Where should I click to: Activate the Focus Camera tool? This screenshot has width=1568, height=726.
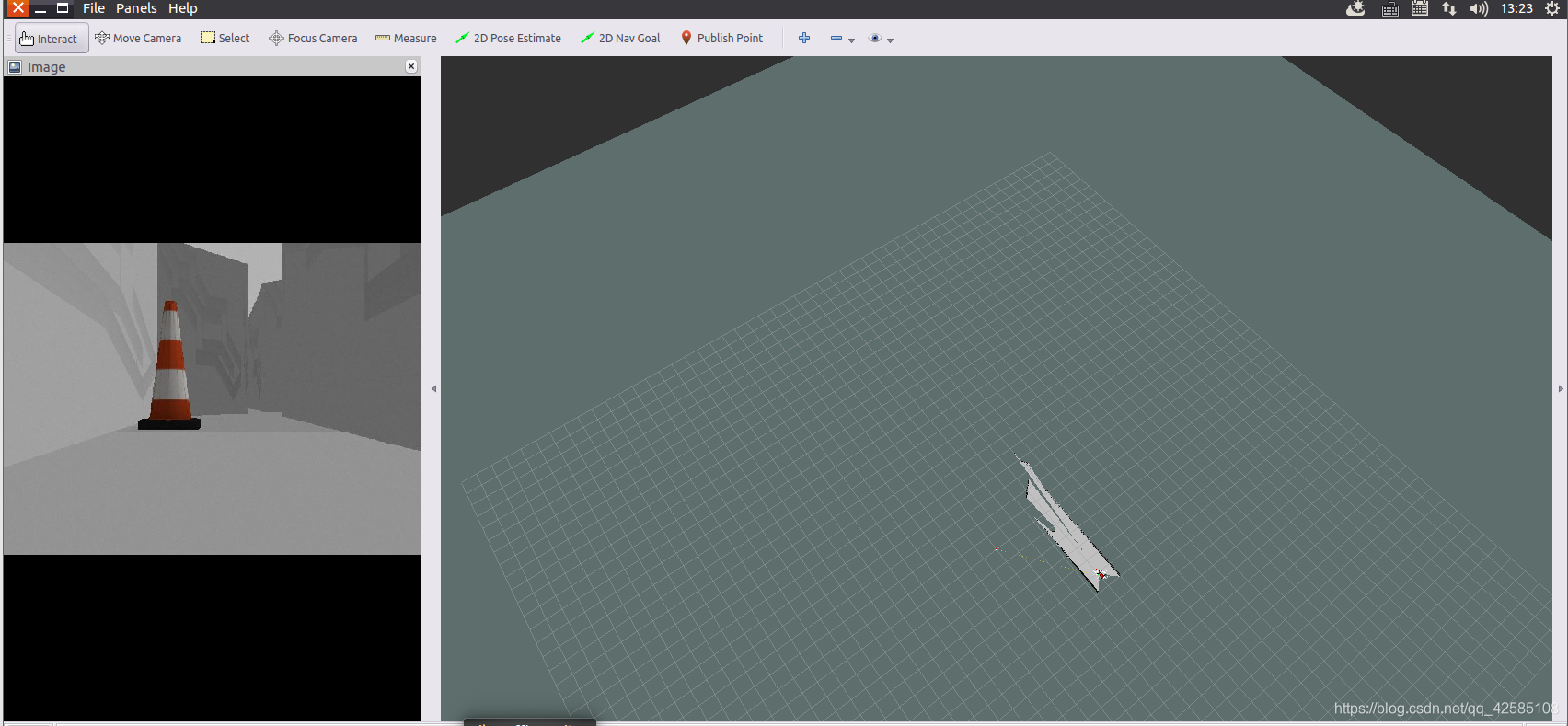[313, 39]
